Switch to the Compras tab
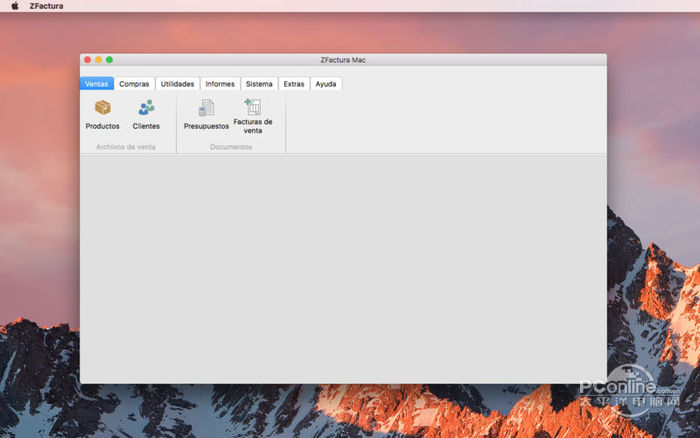 click(134, 83)
